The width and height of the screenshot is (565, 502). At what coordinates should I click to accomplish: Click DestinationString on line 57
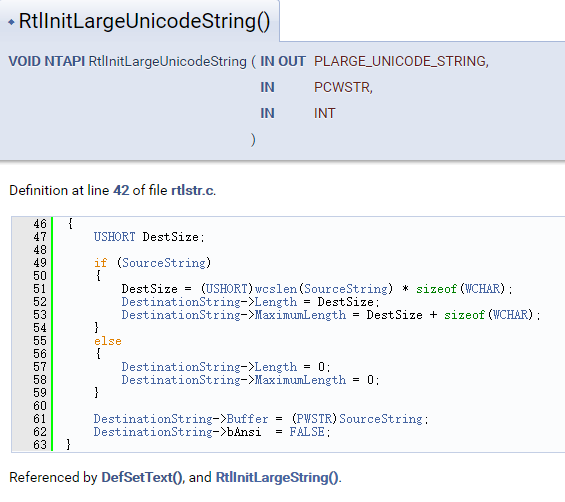coord(181,367)
